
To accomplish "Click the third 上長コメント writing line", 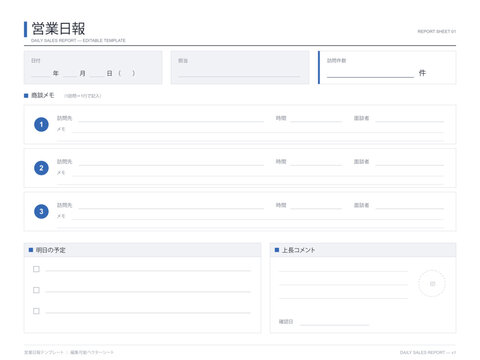I will 343,297.
